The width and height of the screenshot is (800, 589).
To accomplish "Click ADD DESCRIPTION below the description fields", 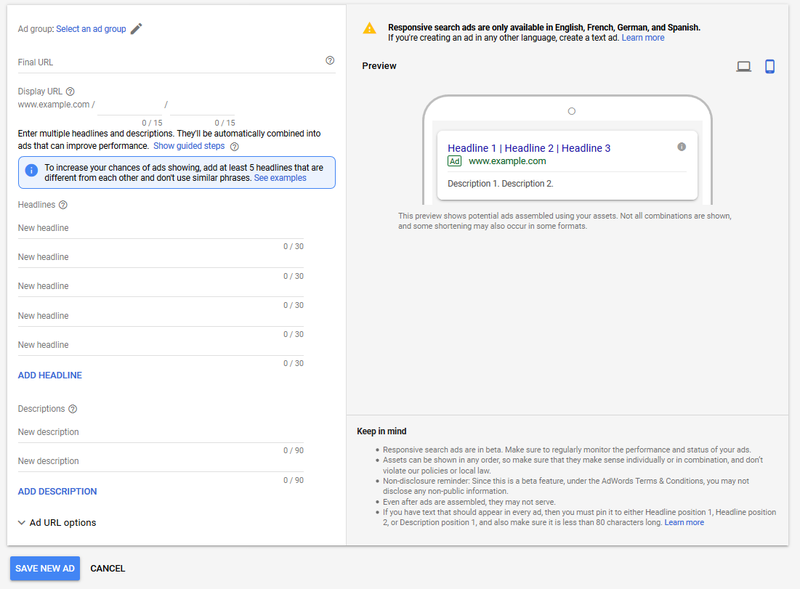I will pos(57,492).
